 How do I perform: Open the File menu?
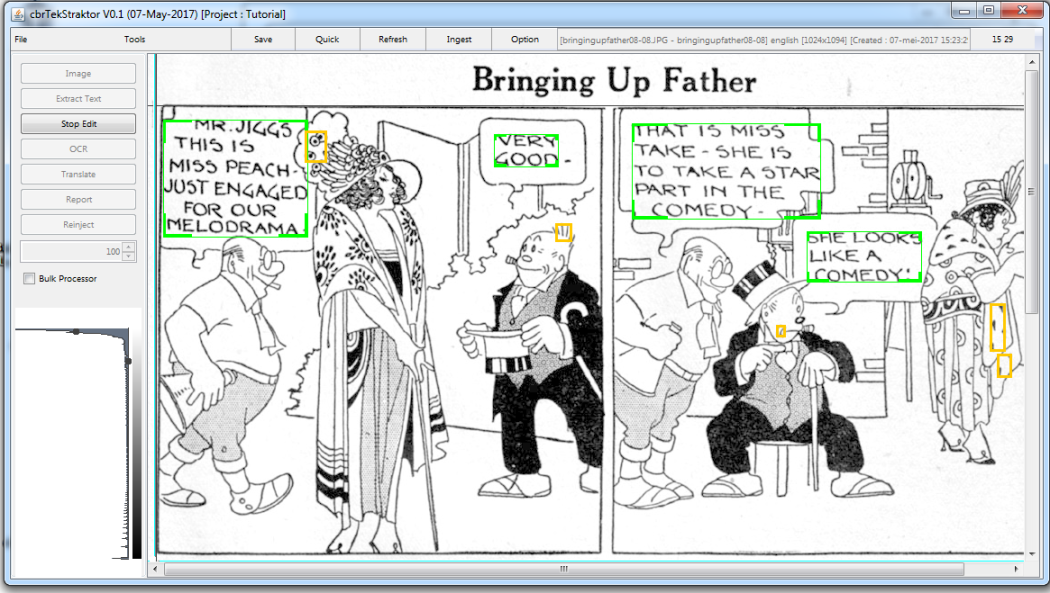point(21,39)
